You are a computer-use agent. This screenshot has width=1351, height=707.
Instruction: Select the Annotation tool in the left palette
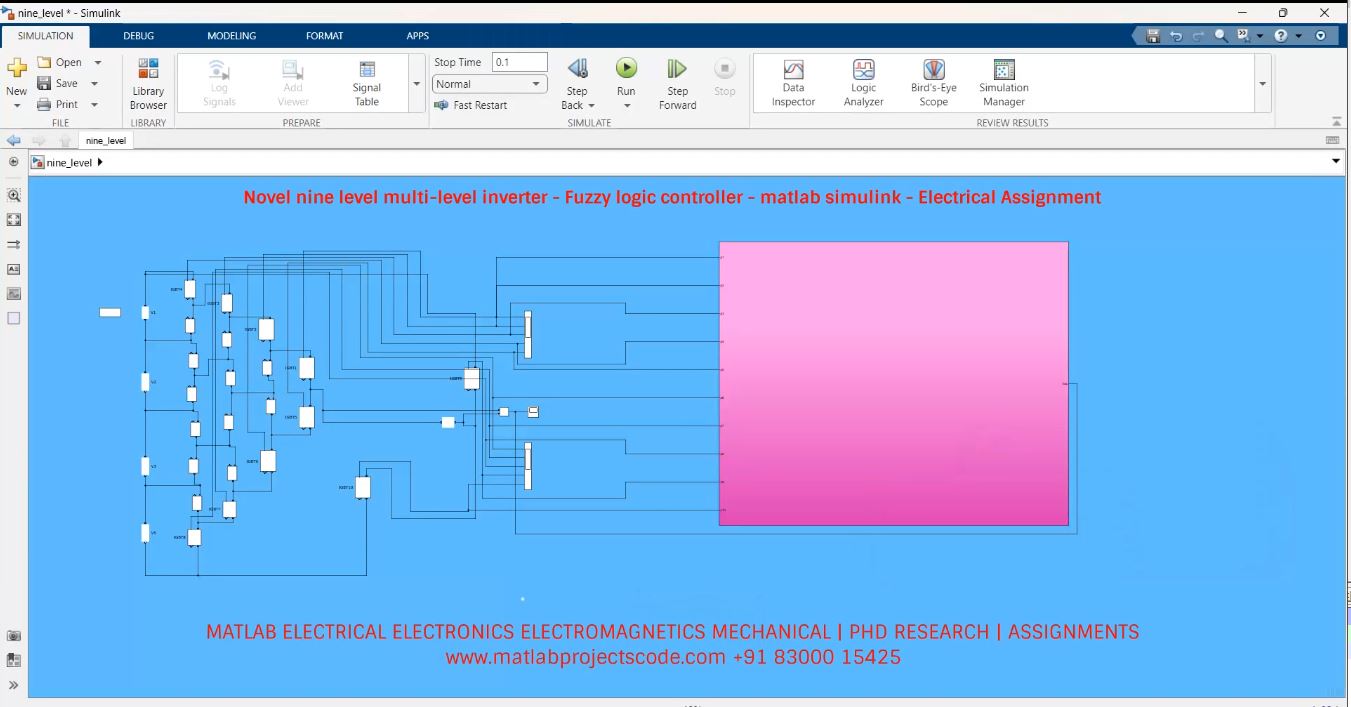point(14,269)
